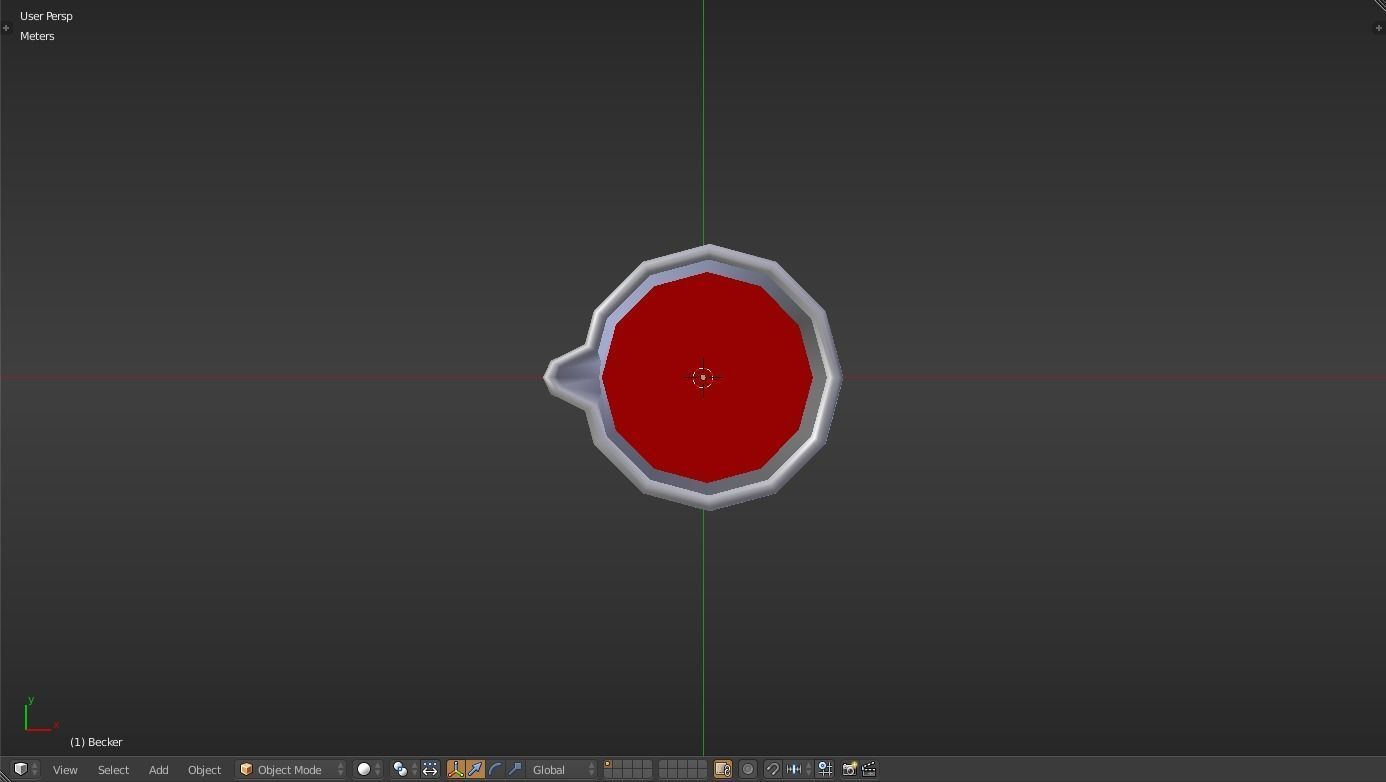Screen dimensions: 1386x782
Task: Open the Object Mode dropdown
Action: click(291, 769)
